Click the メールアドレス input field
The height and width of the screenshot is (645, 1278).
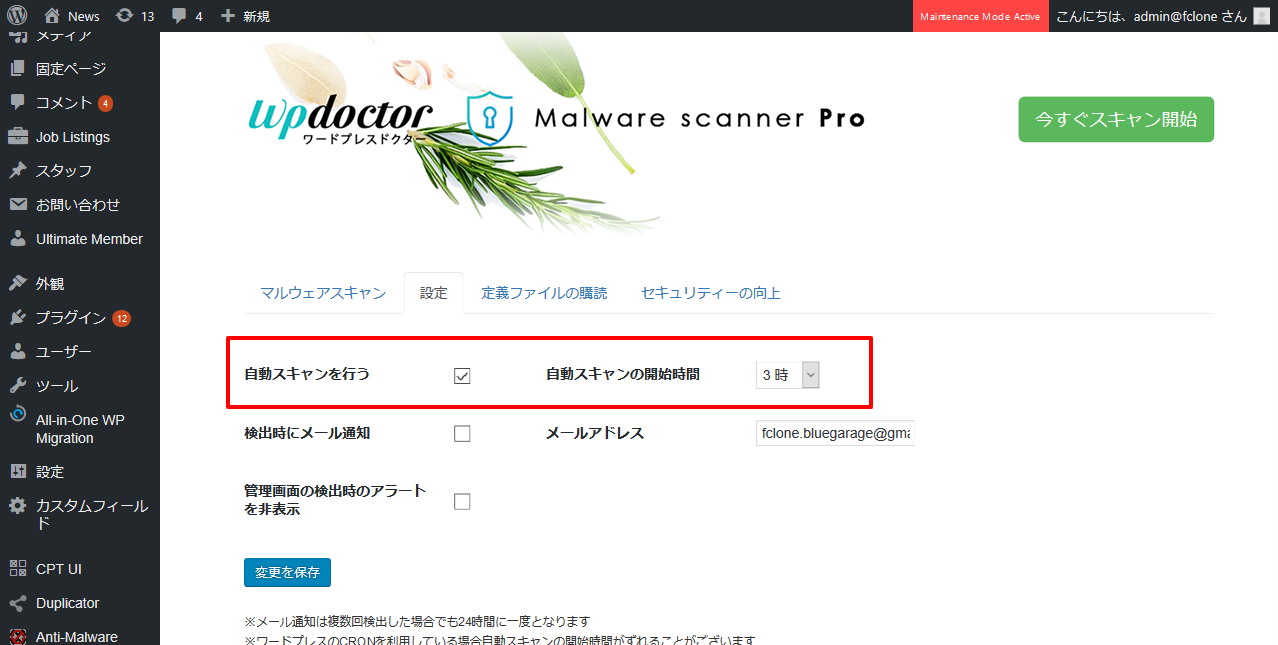pyautogui.click(x=835, y=434)
